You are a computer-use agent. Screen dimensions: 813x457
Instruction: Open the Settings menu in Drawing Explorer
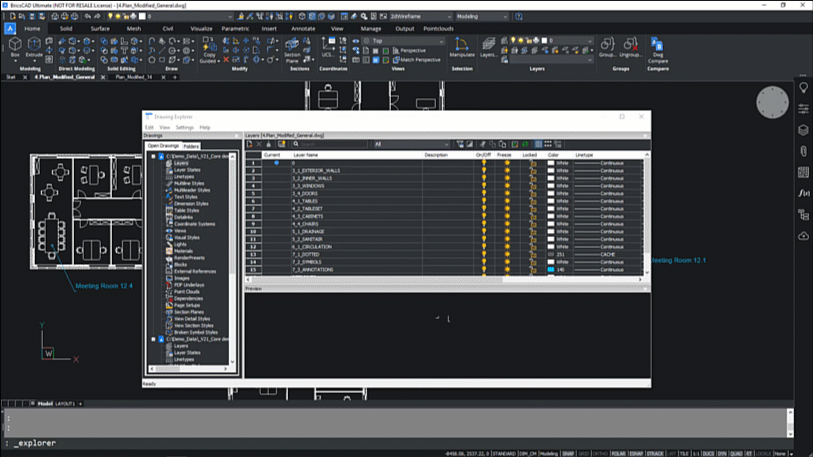184,128
